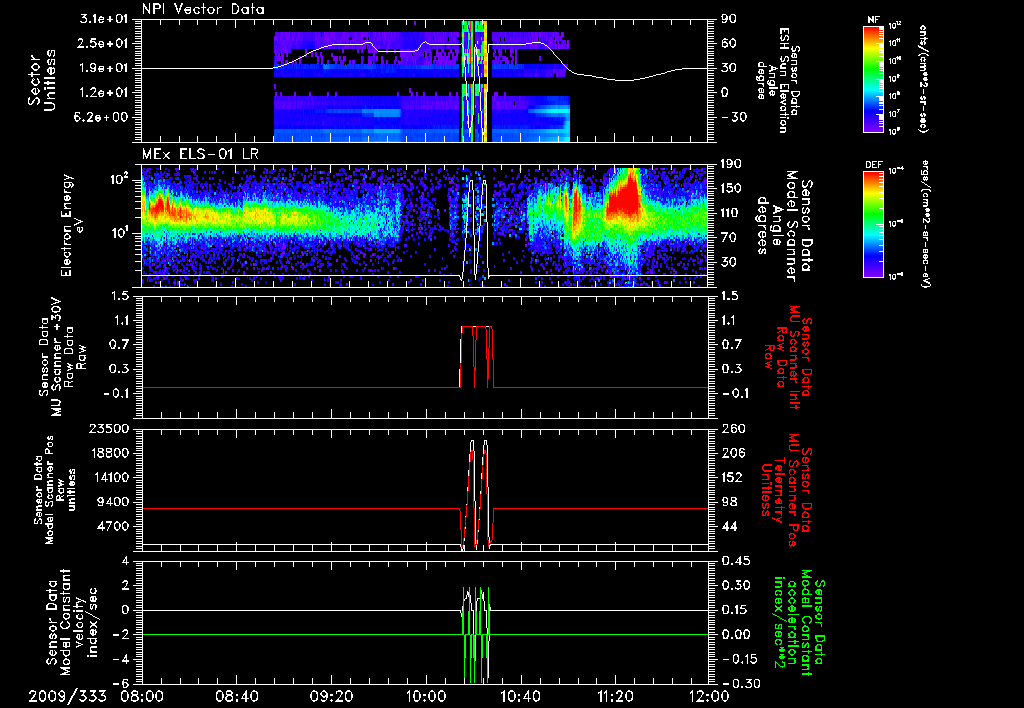This screenshot has width=1024, height=708.
Task: Select the 'NPI Vector Data' panel title
Action: pyautogui.click(x=203, y=9)
